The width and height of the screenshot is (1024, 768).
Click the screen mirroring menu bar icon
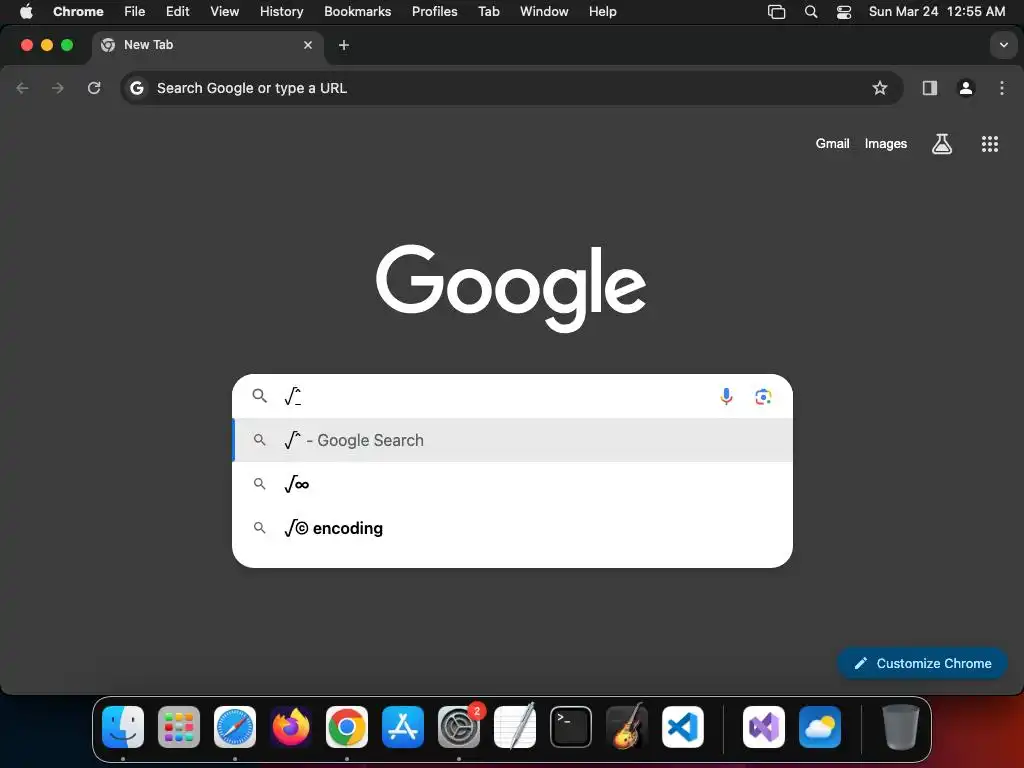(776, 11)
